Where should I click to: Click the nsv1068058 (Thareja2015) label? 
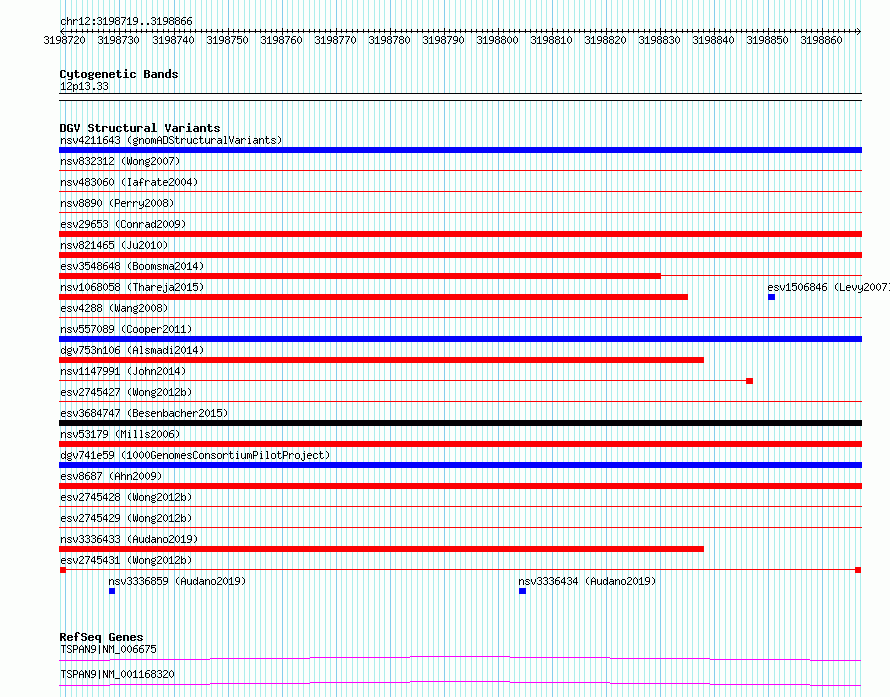pos(132,287)
